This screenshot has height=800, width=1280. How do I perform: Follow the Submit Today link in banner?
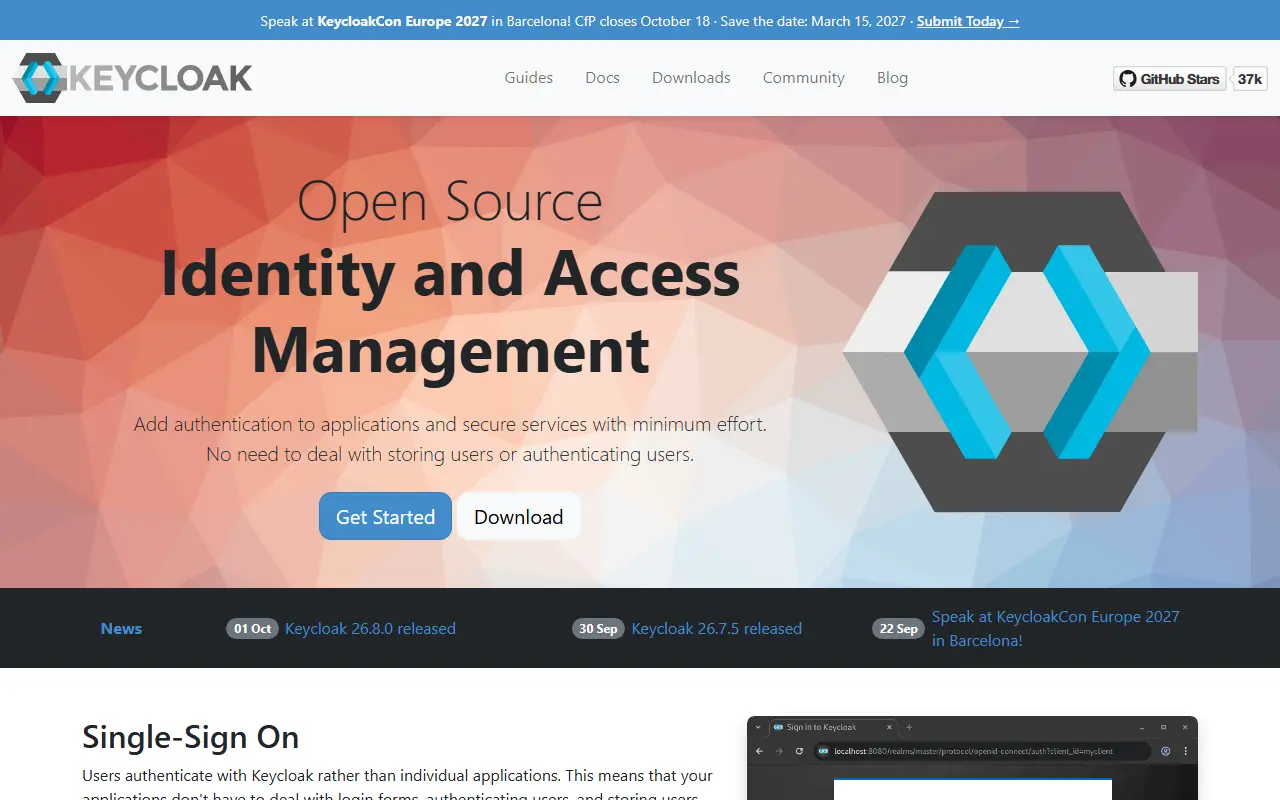968,21
